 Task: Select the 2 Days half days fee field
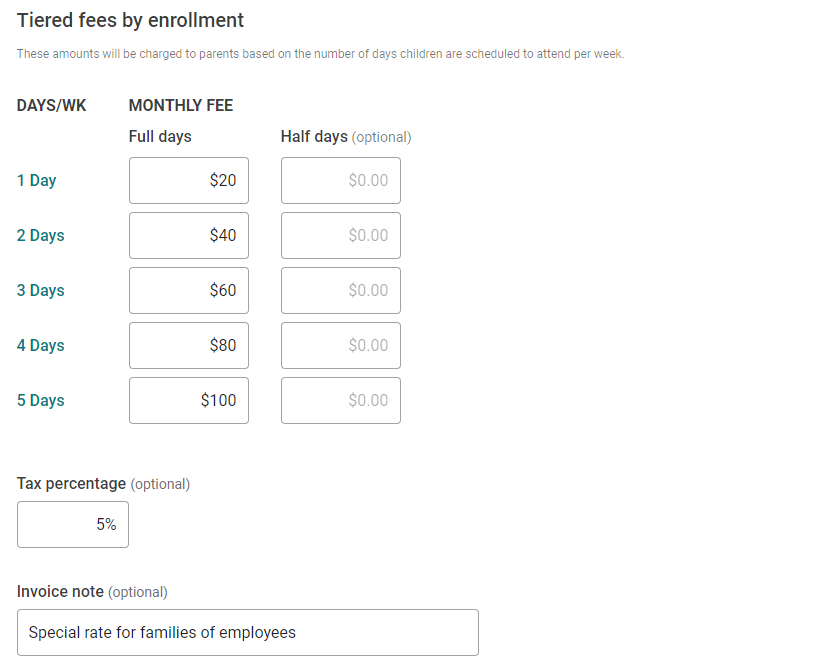point(341,236)
